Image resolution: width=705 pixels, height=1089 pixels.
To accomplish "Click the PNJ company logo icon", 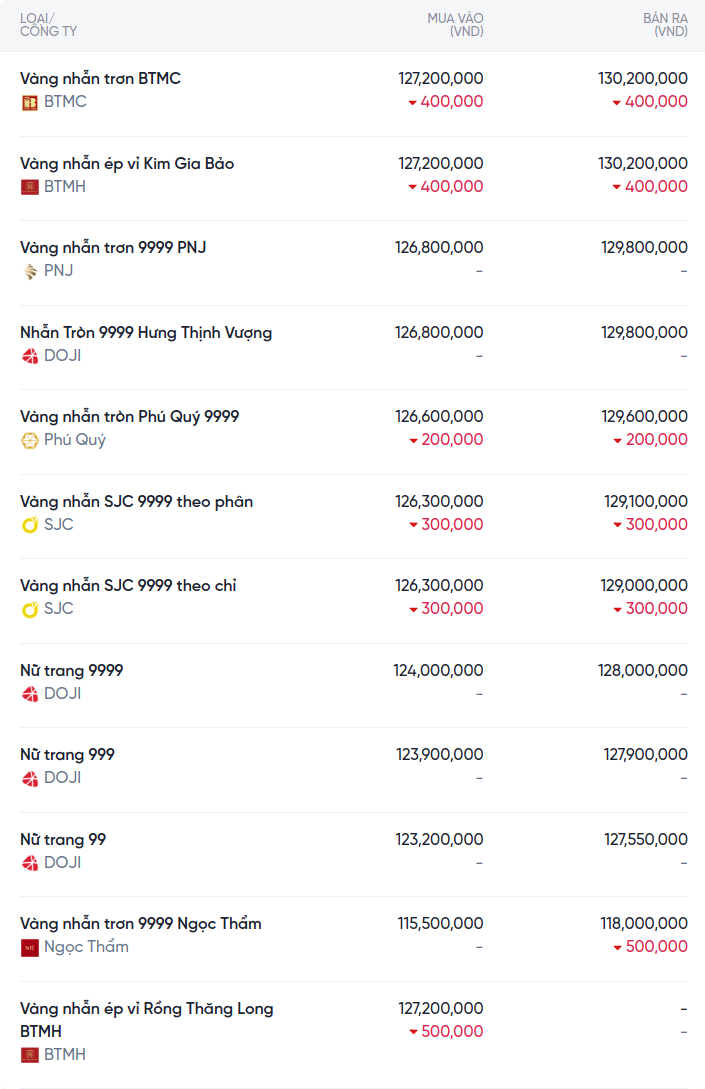I will pyautogui.click(x=30, y=271).
